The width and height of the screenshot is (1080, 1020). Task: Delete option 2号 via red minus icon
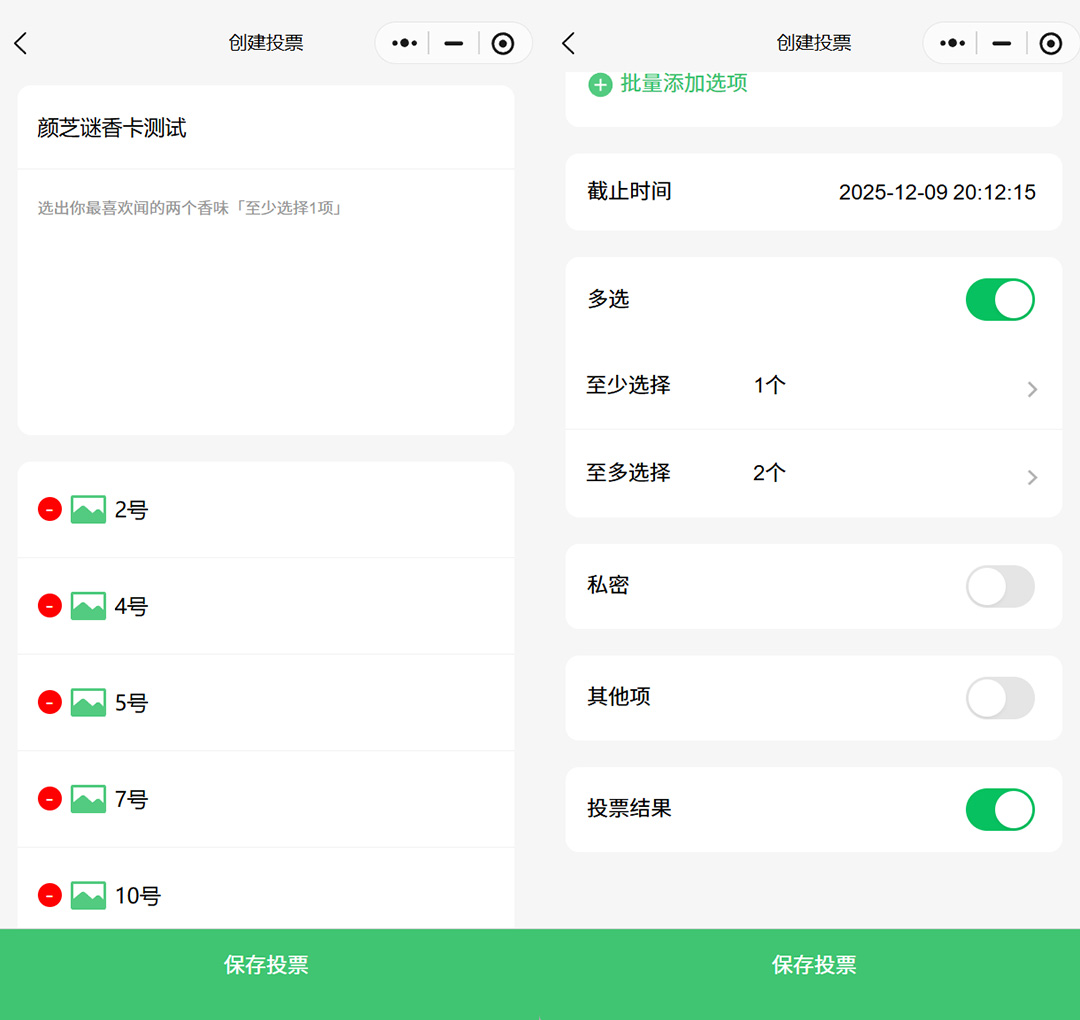coord(50,509)
